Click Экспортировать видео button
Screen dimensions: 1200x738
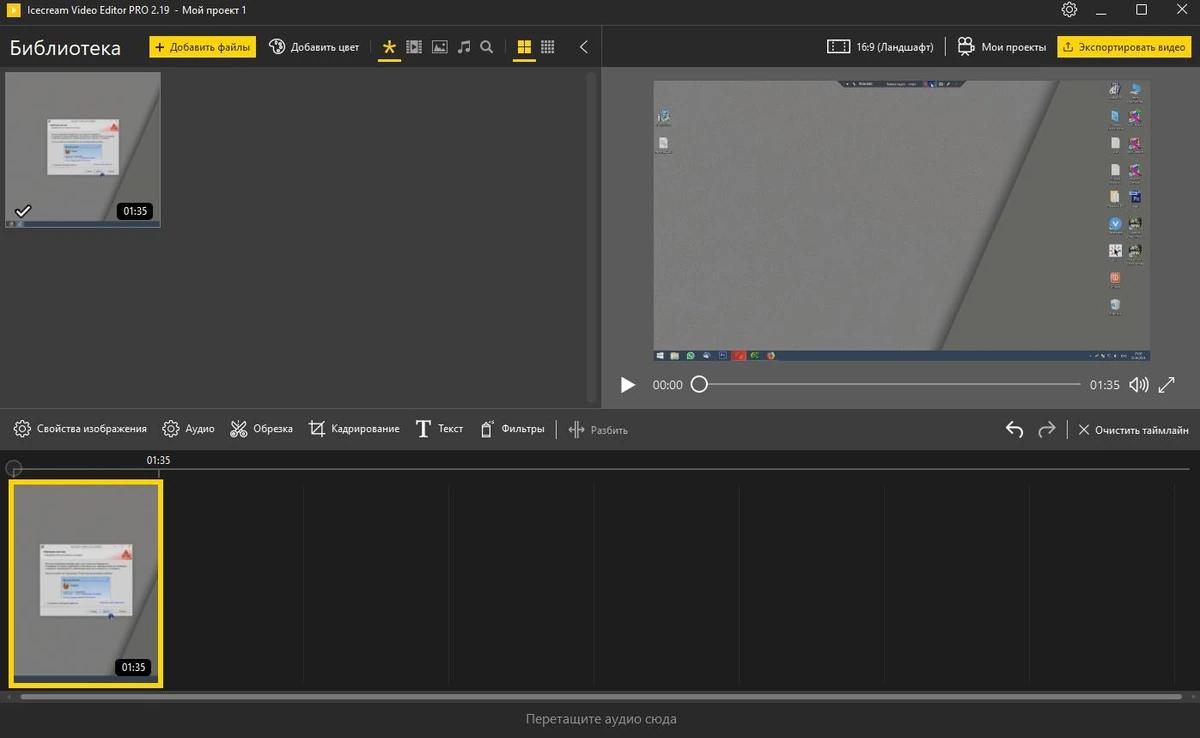pyautogui.click(x=1124, y=47)
